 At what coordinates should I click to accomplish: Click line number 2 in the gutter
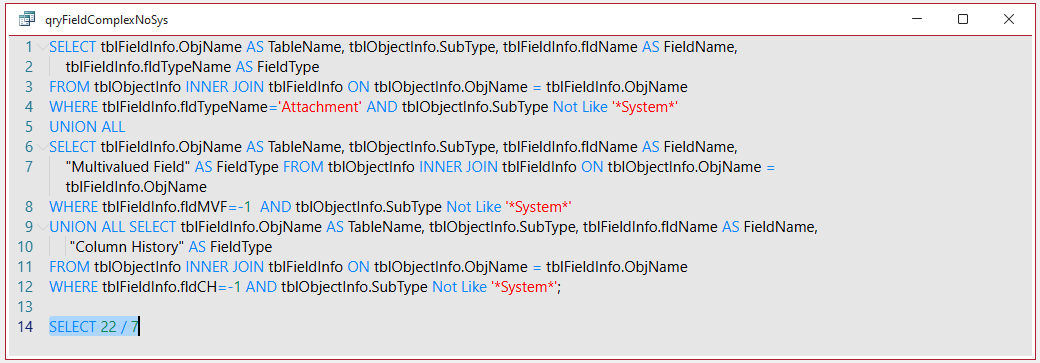point(29,67)
